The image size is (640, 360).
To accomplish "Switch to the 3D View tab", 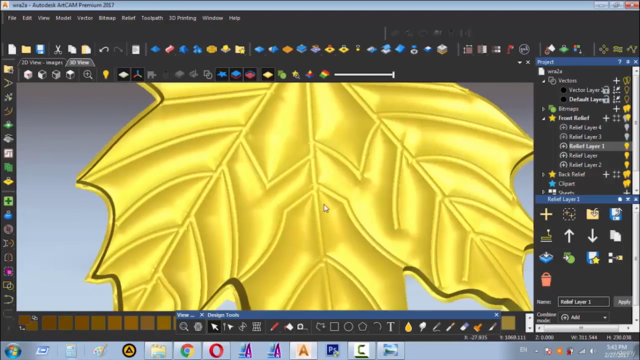I will [x=80, y=62].
